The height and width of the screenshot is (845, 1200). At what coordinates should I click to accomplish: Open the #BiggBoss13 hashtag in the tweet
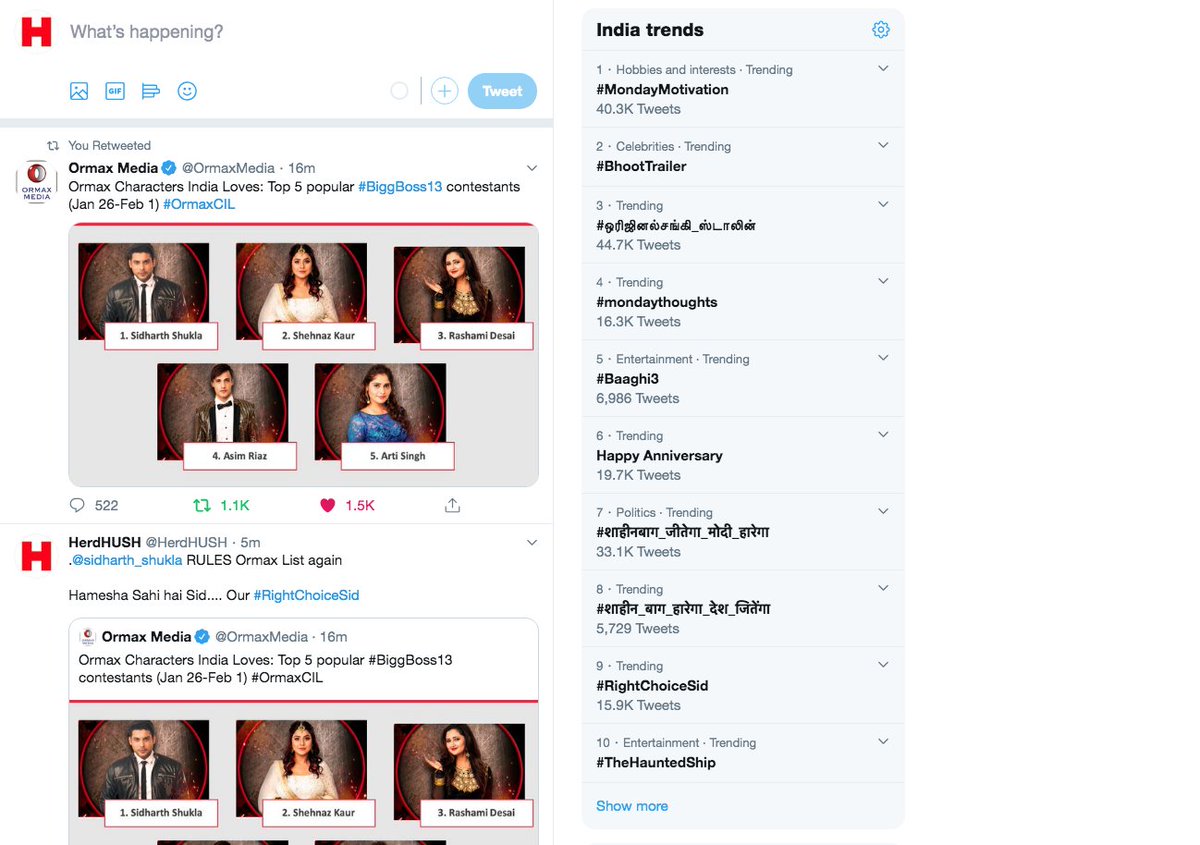point(400,187)
